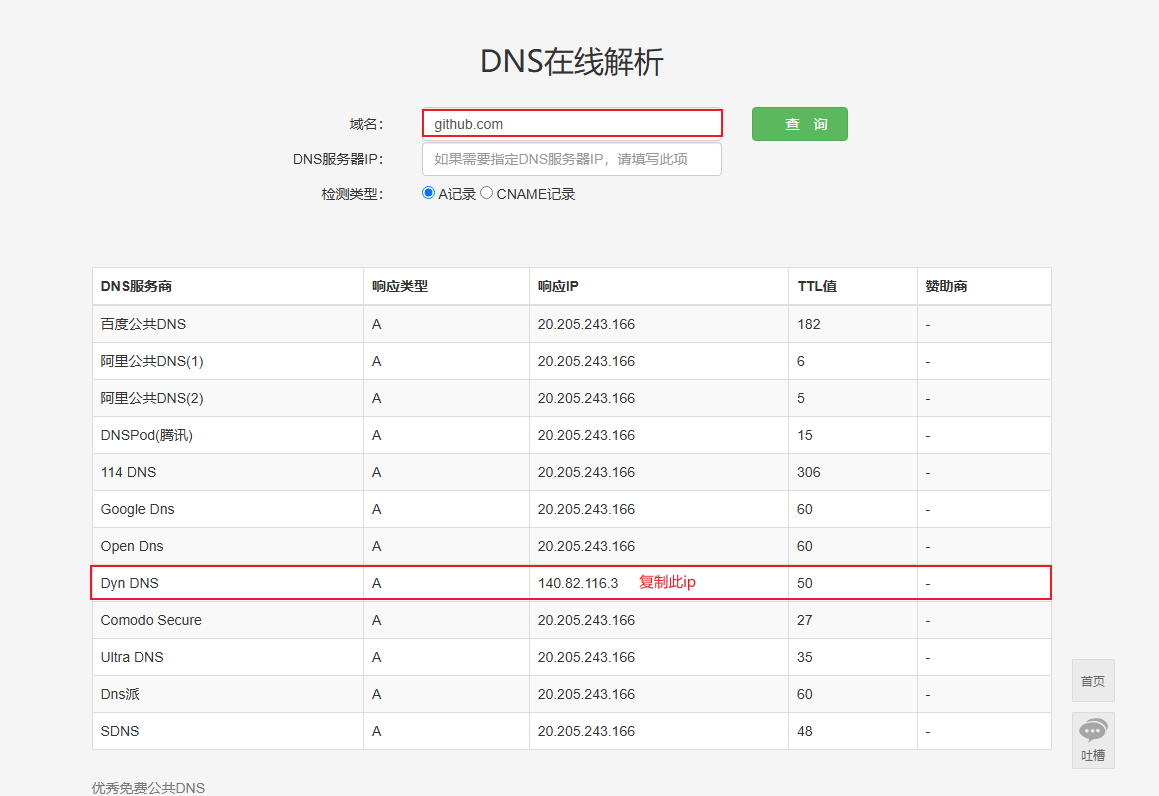The image size is (1159, 796).
Task: Click the 百度公共DNS row name
Action: coord(143,324)
